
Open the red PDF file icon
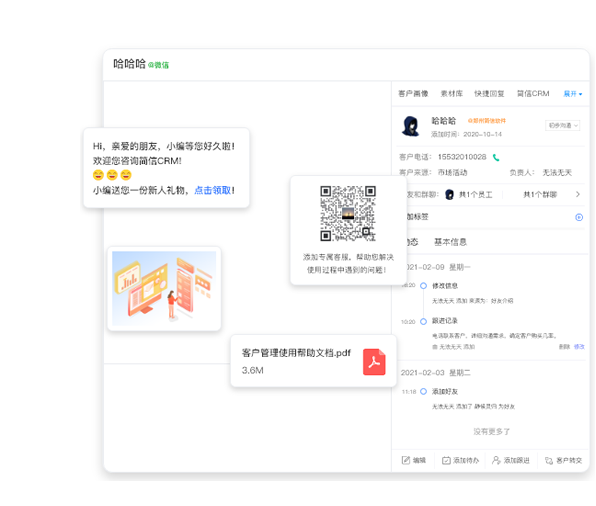click(374, 362)
